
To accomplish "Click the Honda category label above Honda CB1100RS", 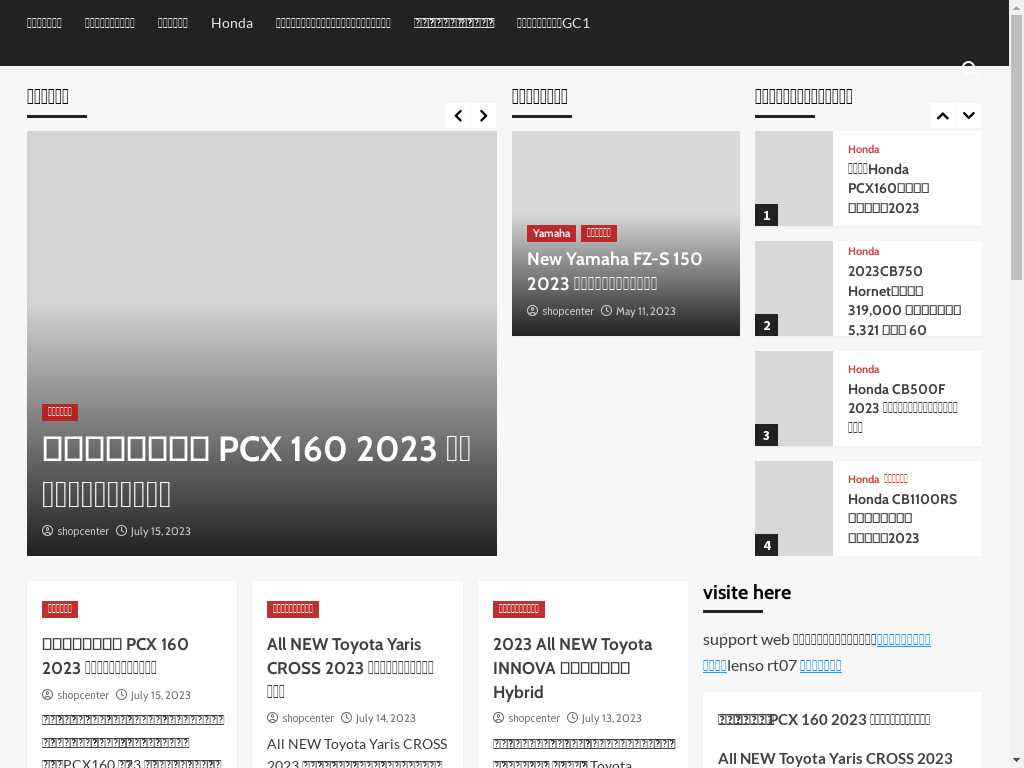I will coord(863,479).
